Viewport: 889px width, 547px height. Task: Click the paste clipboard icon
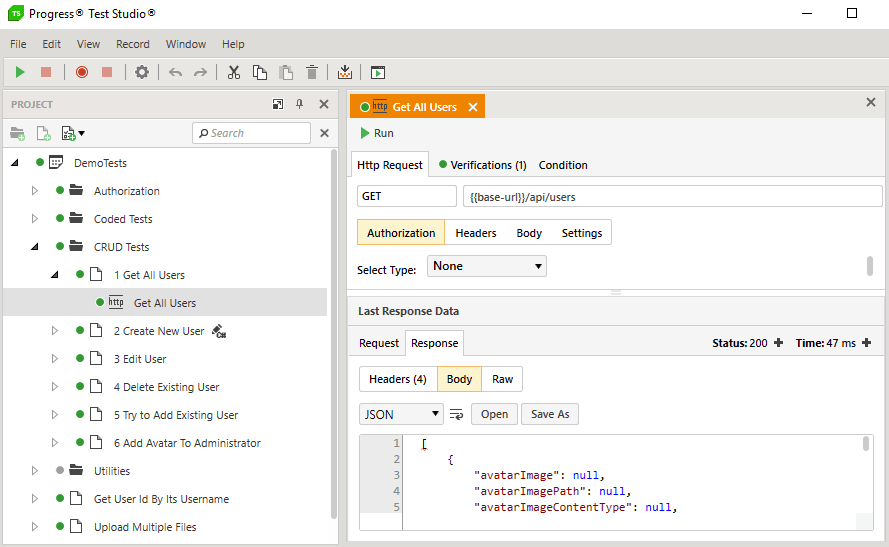click(286, 72)
